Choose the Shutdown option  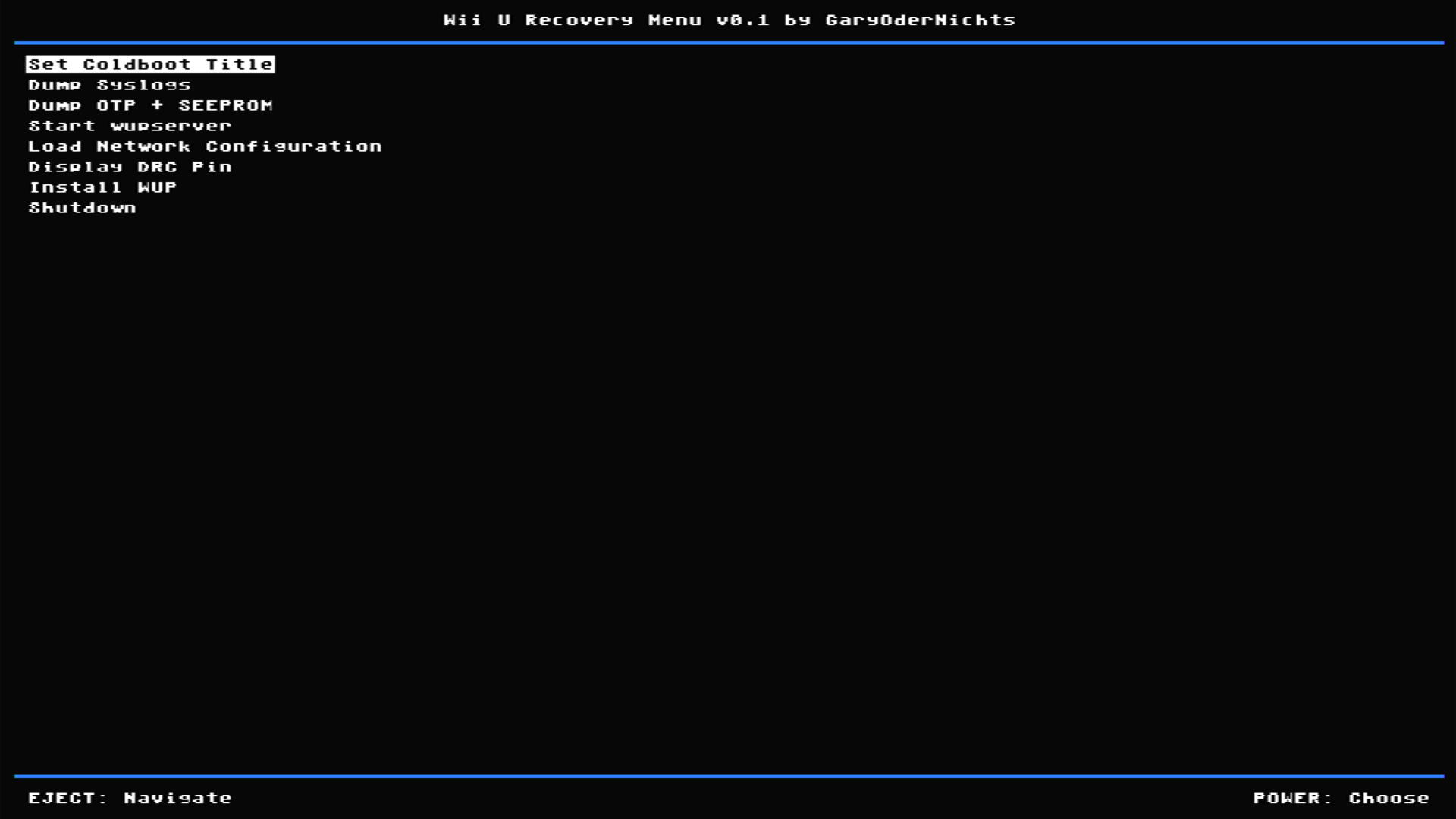click(82, 208)
